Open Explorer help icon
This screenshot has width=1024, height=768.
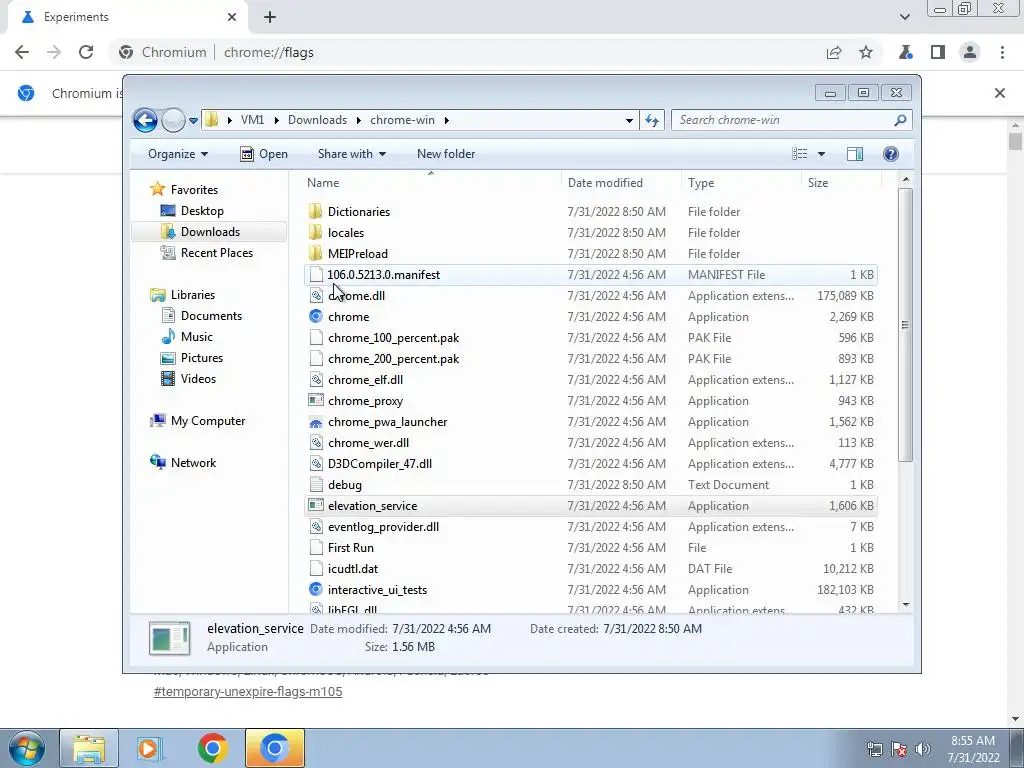pos(891,154)
